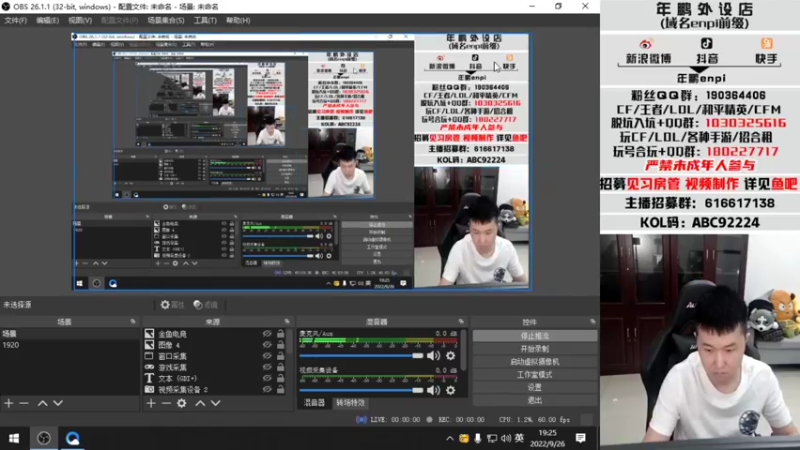Image resolution: width=800 pixels, height=450 pixels.
Task: Click the 启动虚拟摄像机 button
Action: (x=535, y=361)
